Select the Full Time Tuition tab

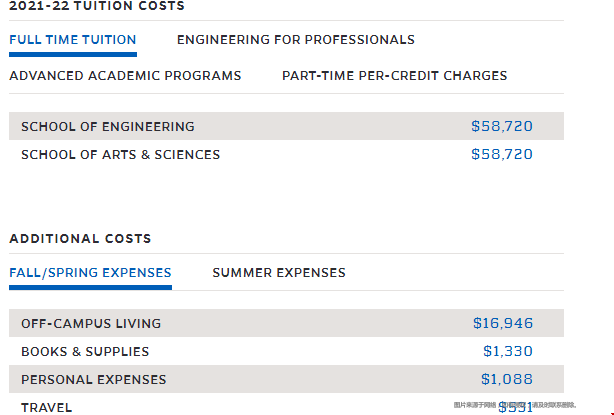click(x=73, y=40)
